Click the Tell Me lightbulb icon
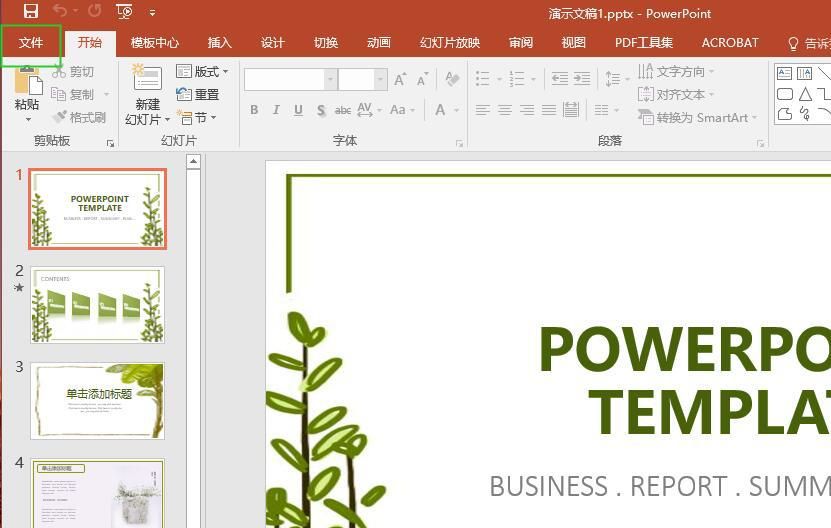The width and height of the screenshot is (831, 528). (x=793, y=43)
